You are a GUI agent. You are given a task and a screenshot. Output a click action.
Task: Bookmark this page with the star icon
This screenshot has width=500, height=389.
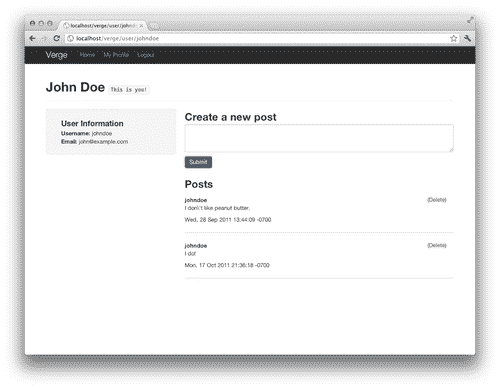pyautogui.click(x=453, y=38)
